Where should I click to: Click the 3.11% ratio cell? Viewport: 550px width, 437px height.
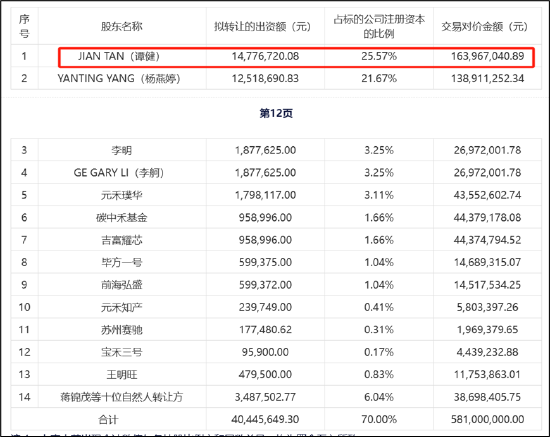click(379, 195)
